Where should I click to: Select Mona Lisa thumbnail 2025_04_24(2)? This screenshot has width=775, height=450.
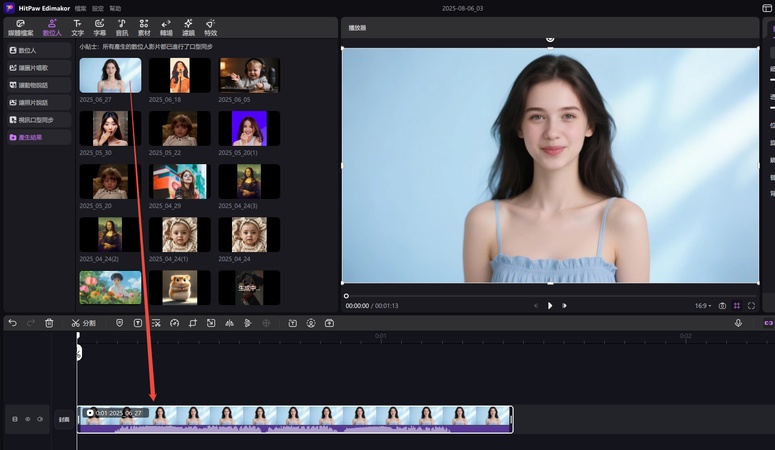(110, 234)
